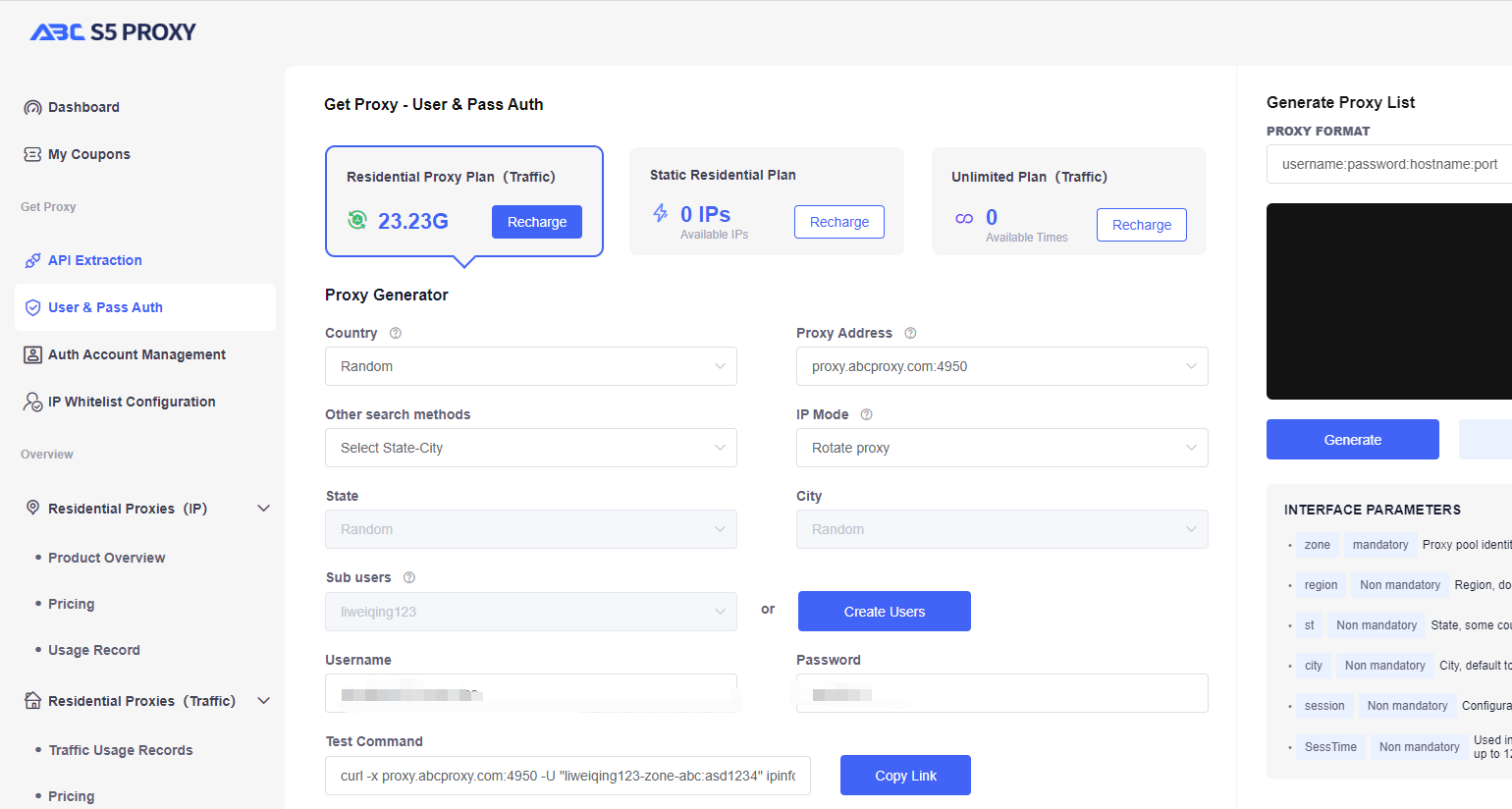Open the State dropdown
Screen dimensions: 1512x809
[x=531, y=529]
